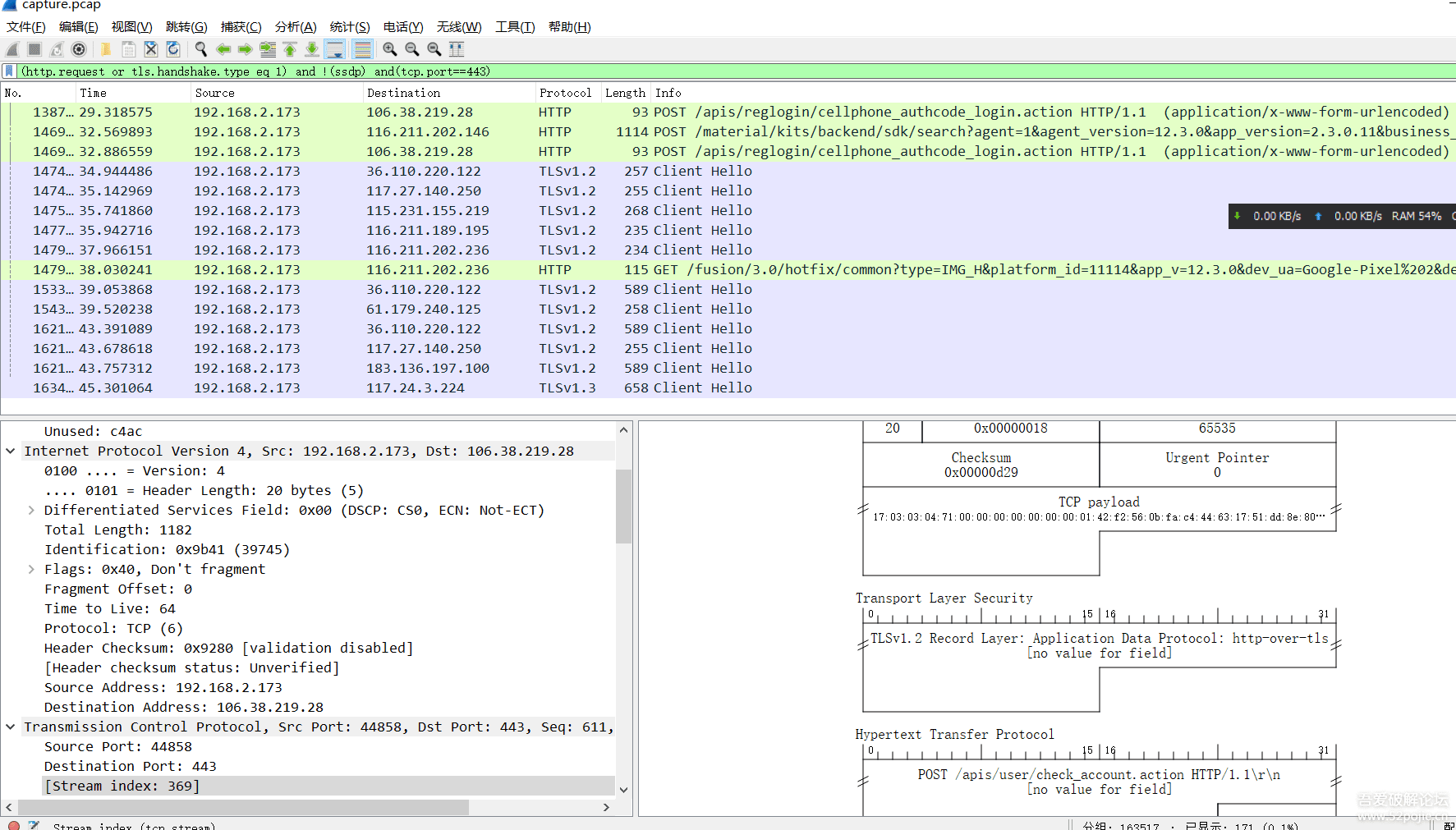Open the capture options gear icon
The image size is (1456, 830).
pyautogui.click(x=79, y=49)
